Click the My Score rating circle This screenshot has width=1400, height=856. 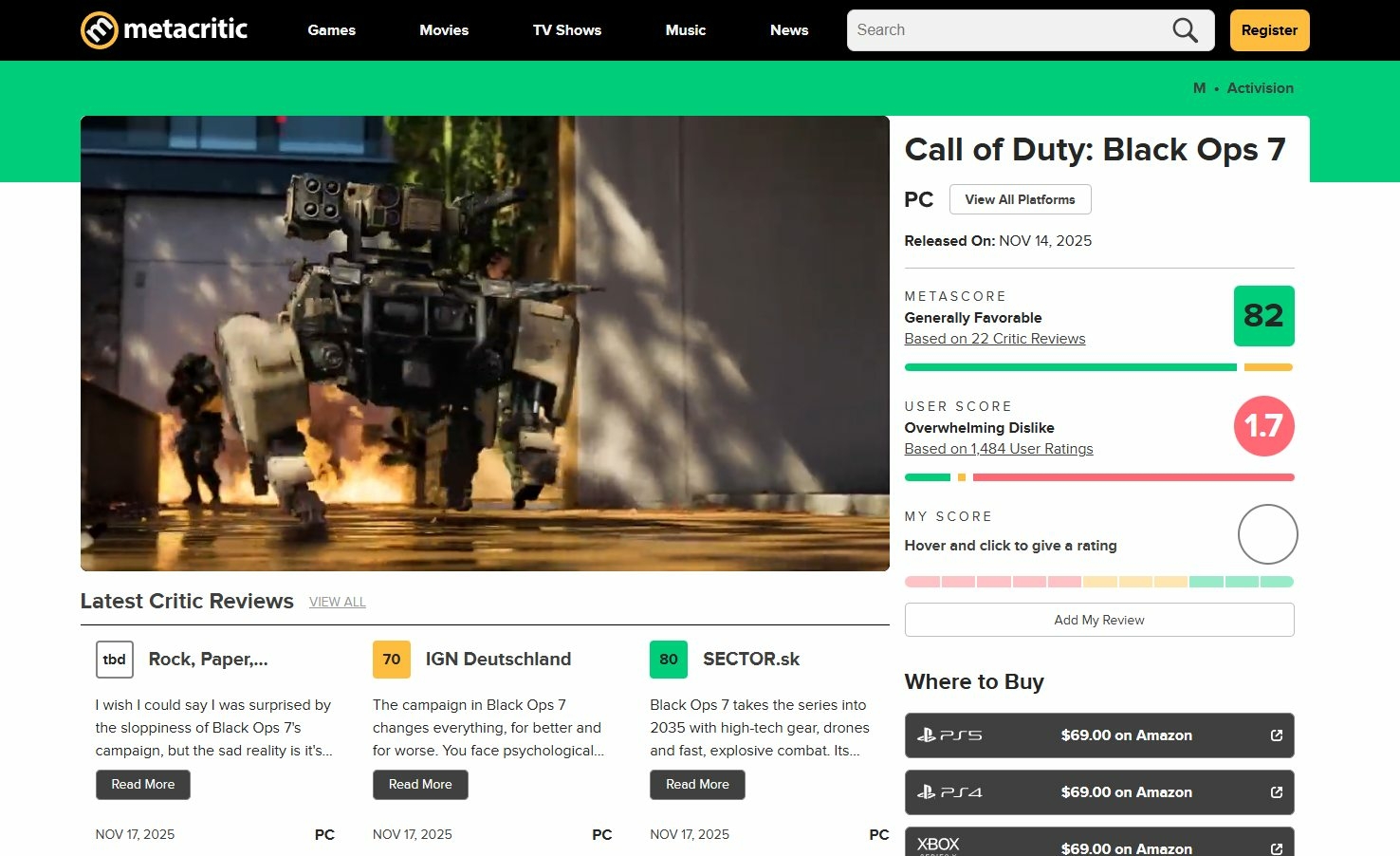pos(1267,533)
